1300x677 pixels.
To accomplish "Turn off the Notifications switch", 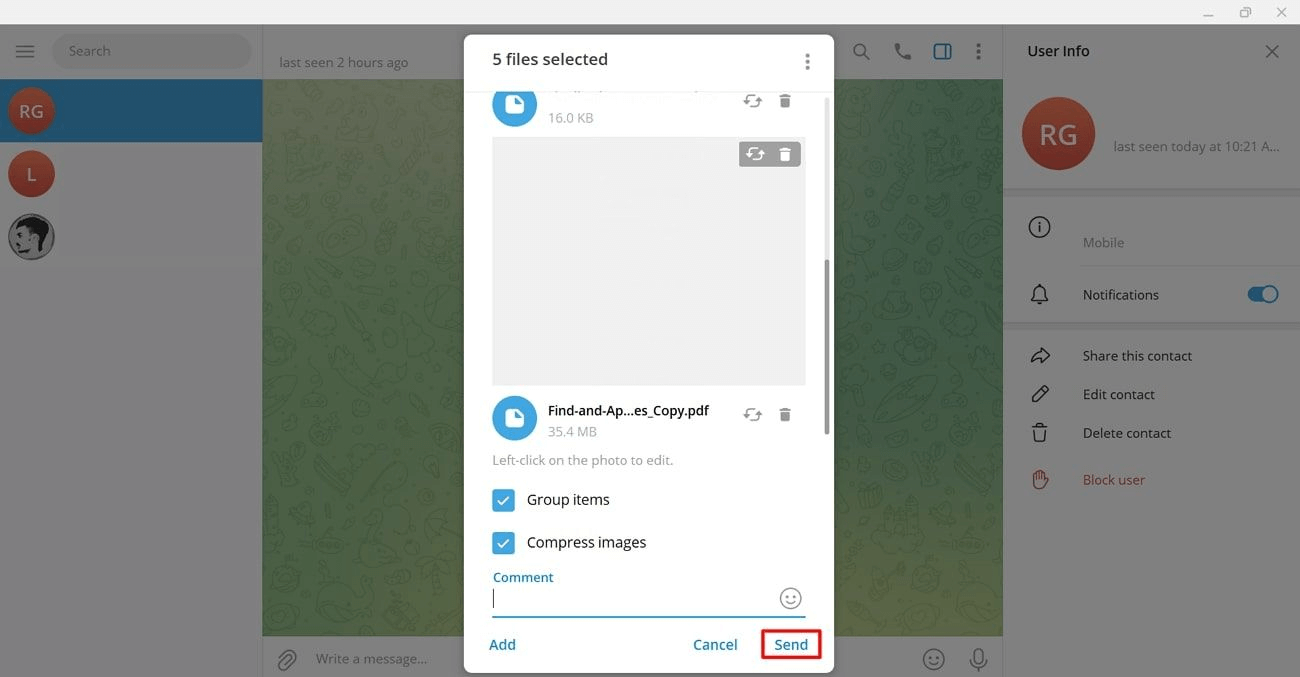I will click(1263, 294).
